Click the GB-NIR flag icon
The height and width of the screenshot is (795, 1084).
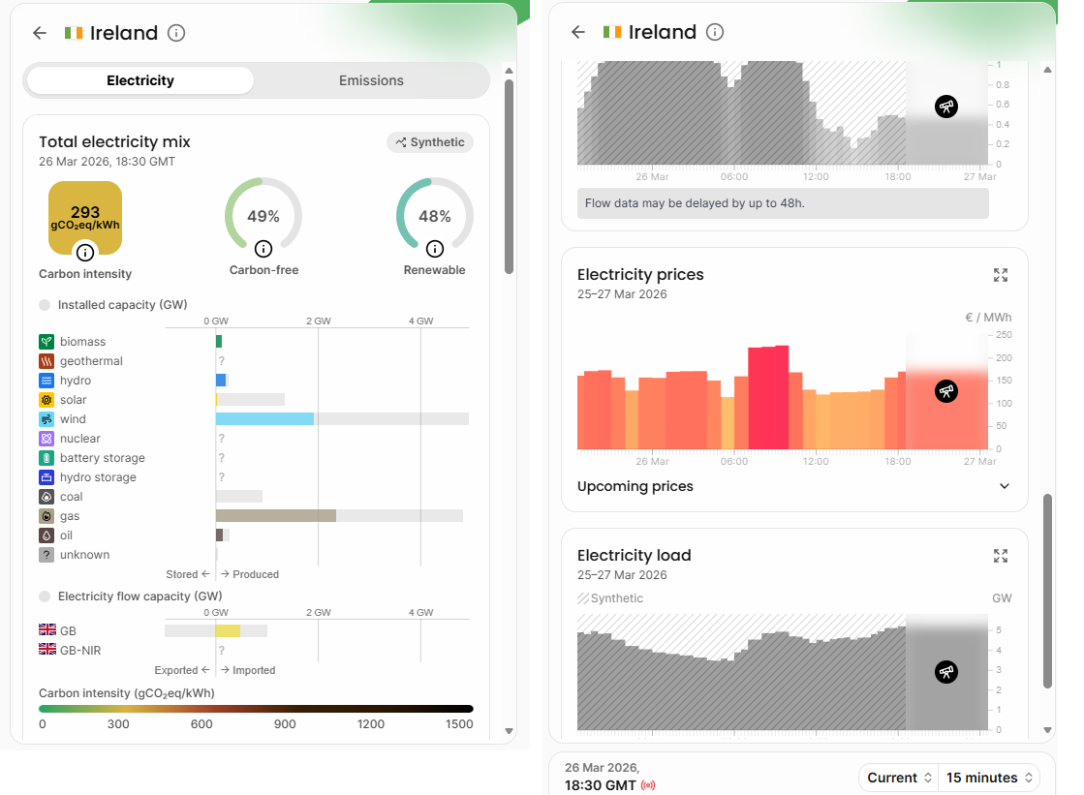click(x=47, y=649)
